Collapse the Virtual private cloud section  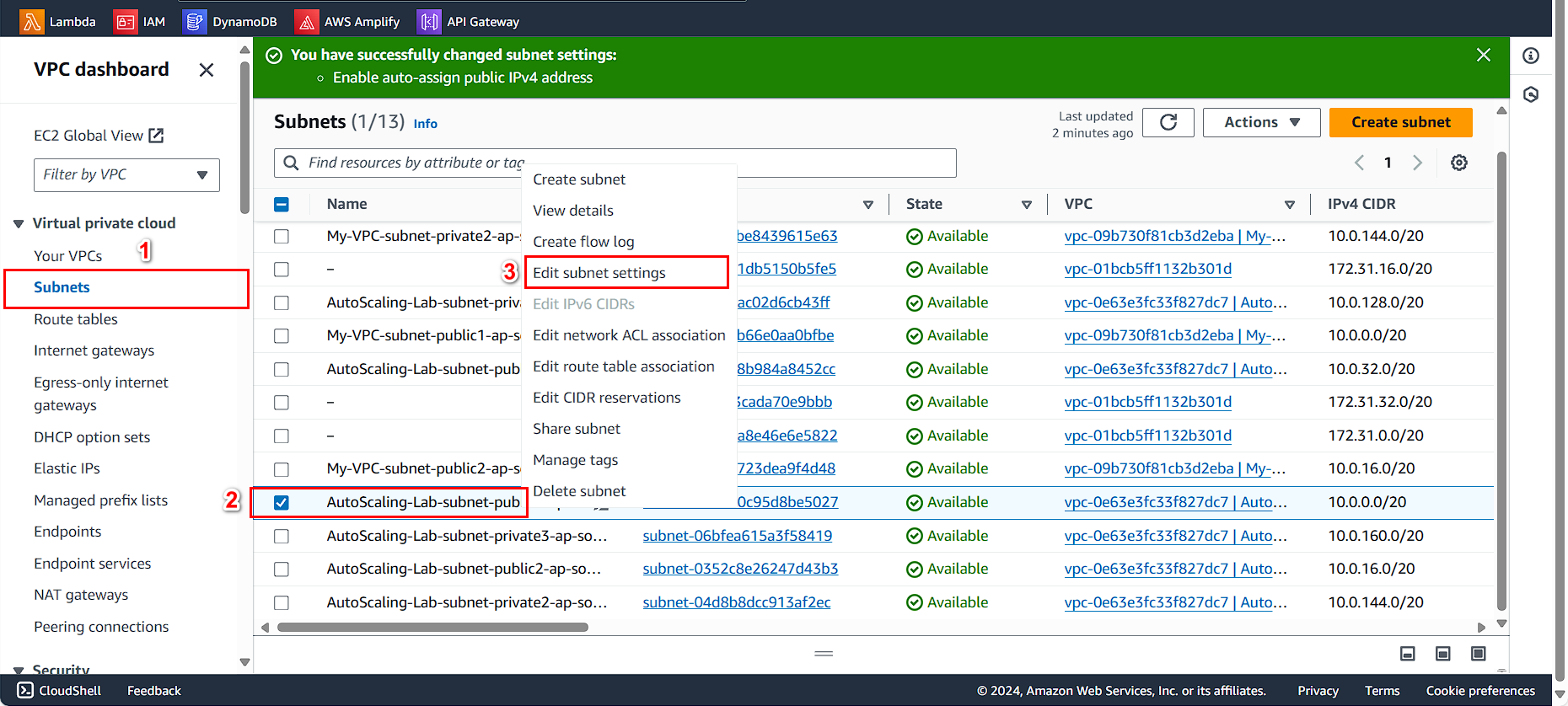19,223
